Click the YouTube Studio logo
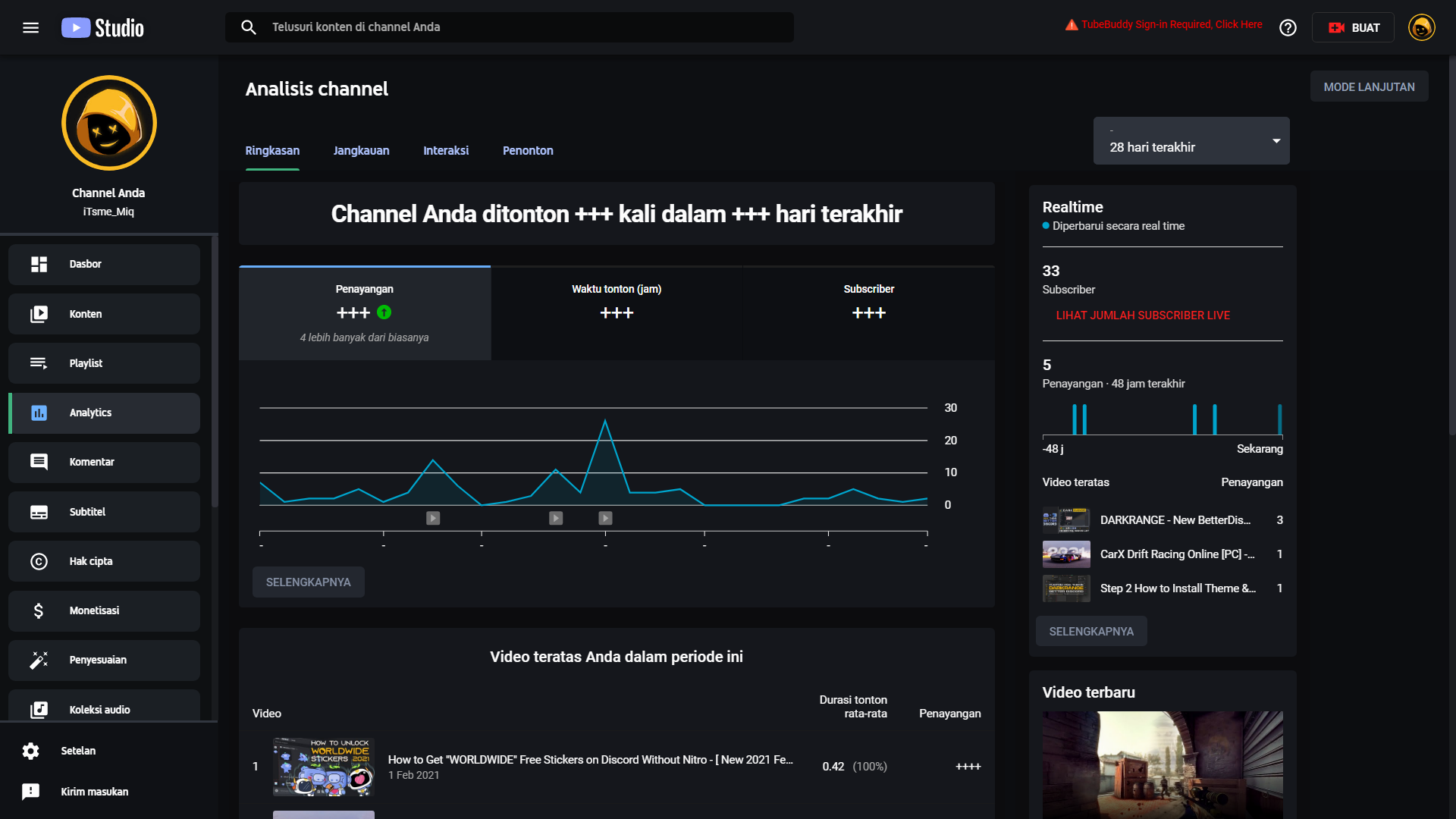Viewport: 1456px width, 819px height. (x=102, y=28)
